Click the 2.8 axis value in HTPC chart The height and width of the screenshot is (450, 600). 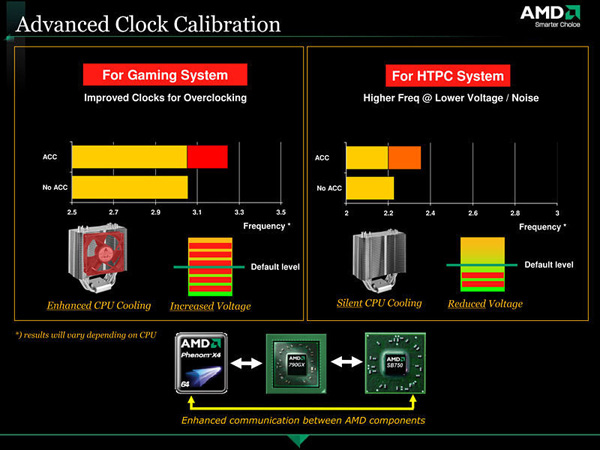pyautogui.click(x=515, y=213)
